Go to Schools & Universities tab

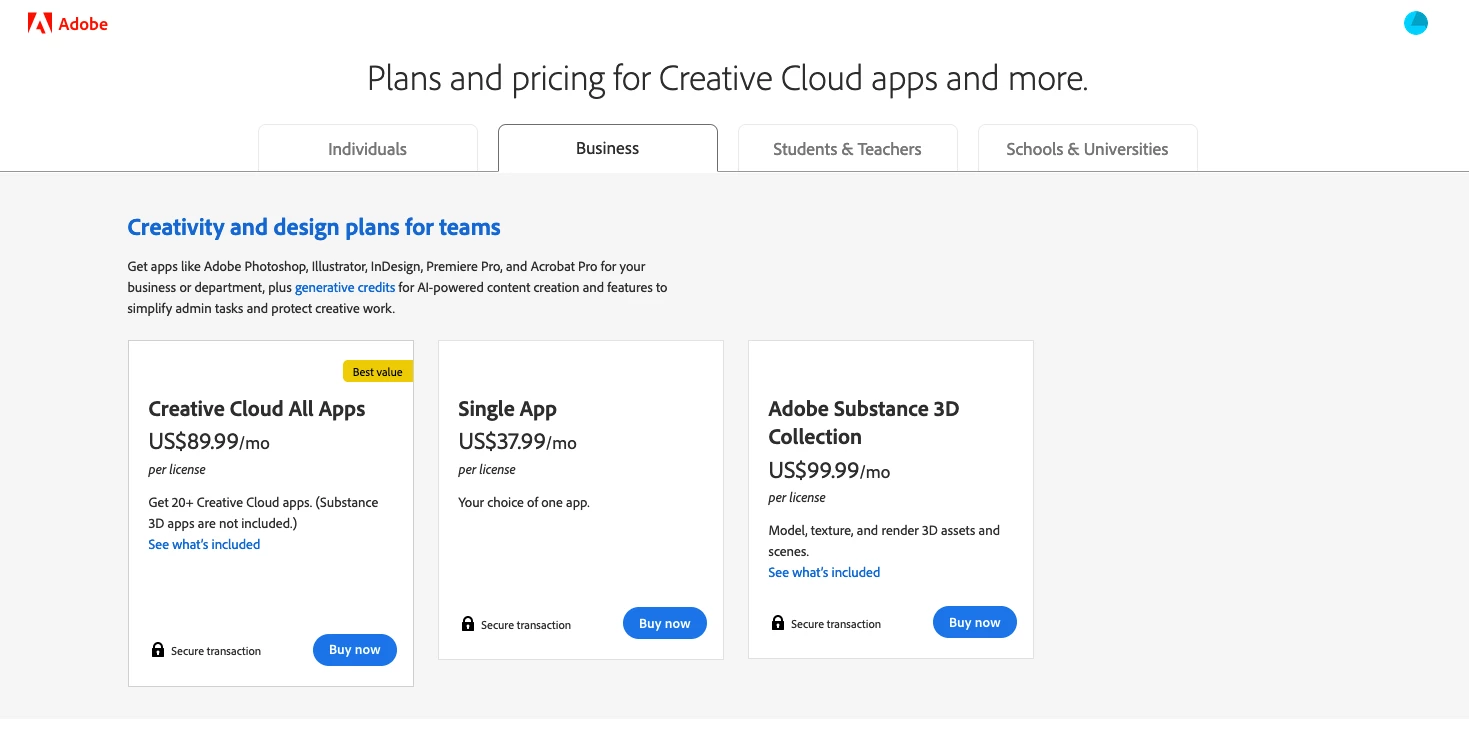click(1087, 149)
